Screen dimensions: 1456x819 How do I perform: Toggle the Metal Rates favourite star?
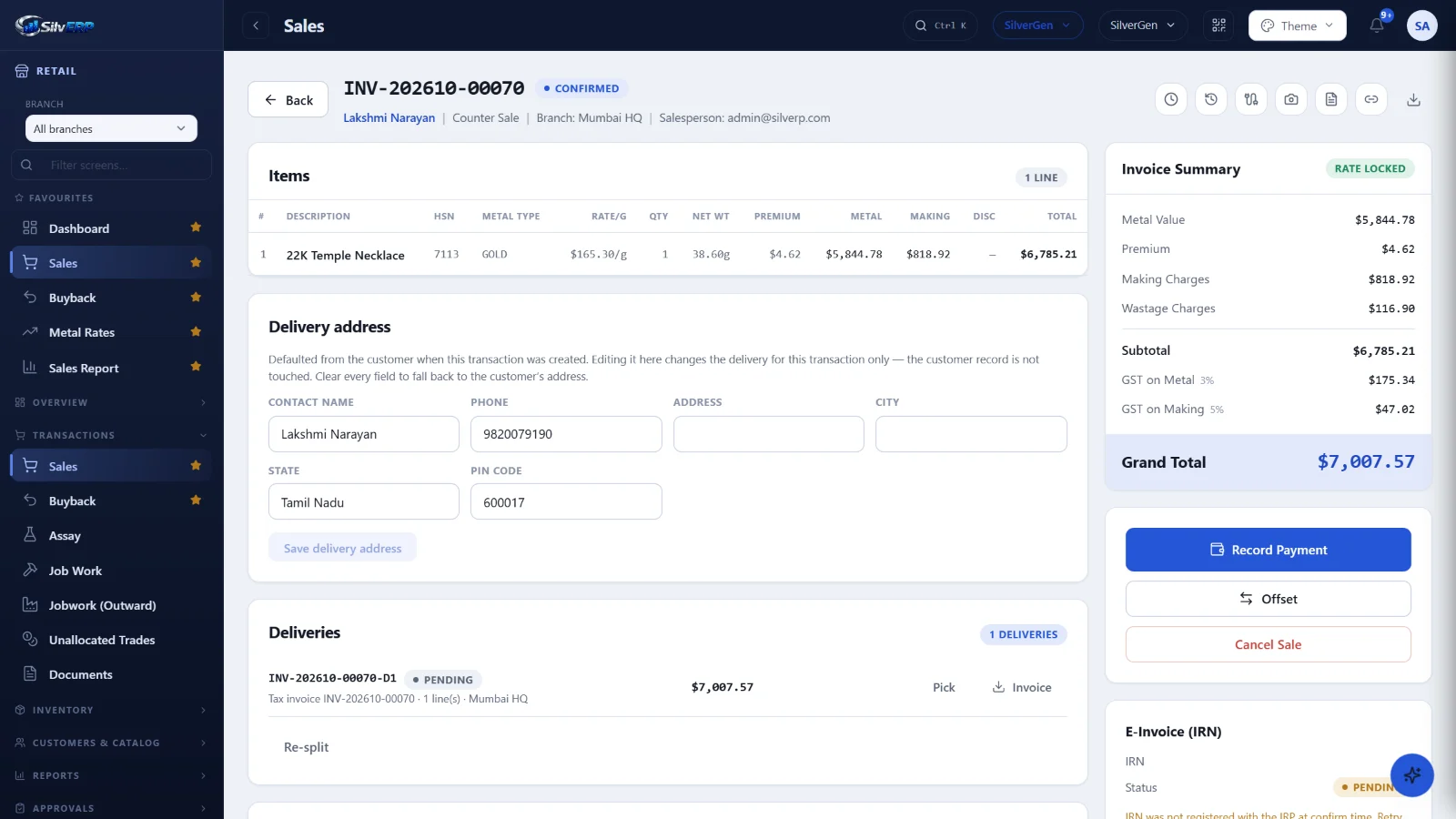click(x=195, y=332)
